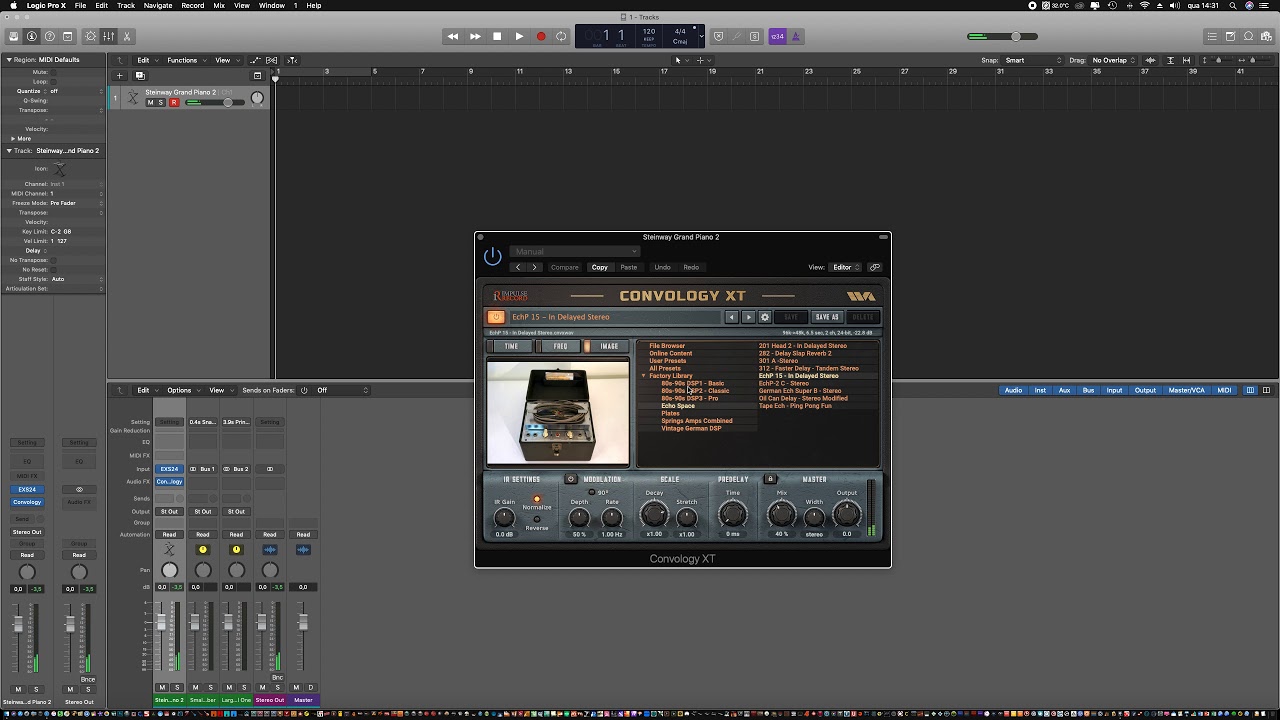Collapse the Track Steinway inspector section

point(9,151)
